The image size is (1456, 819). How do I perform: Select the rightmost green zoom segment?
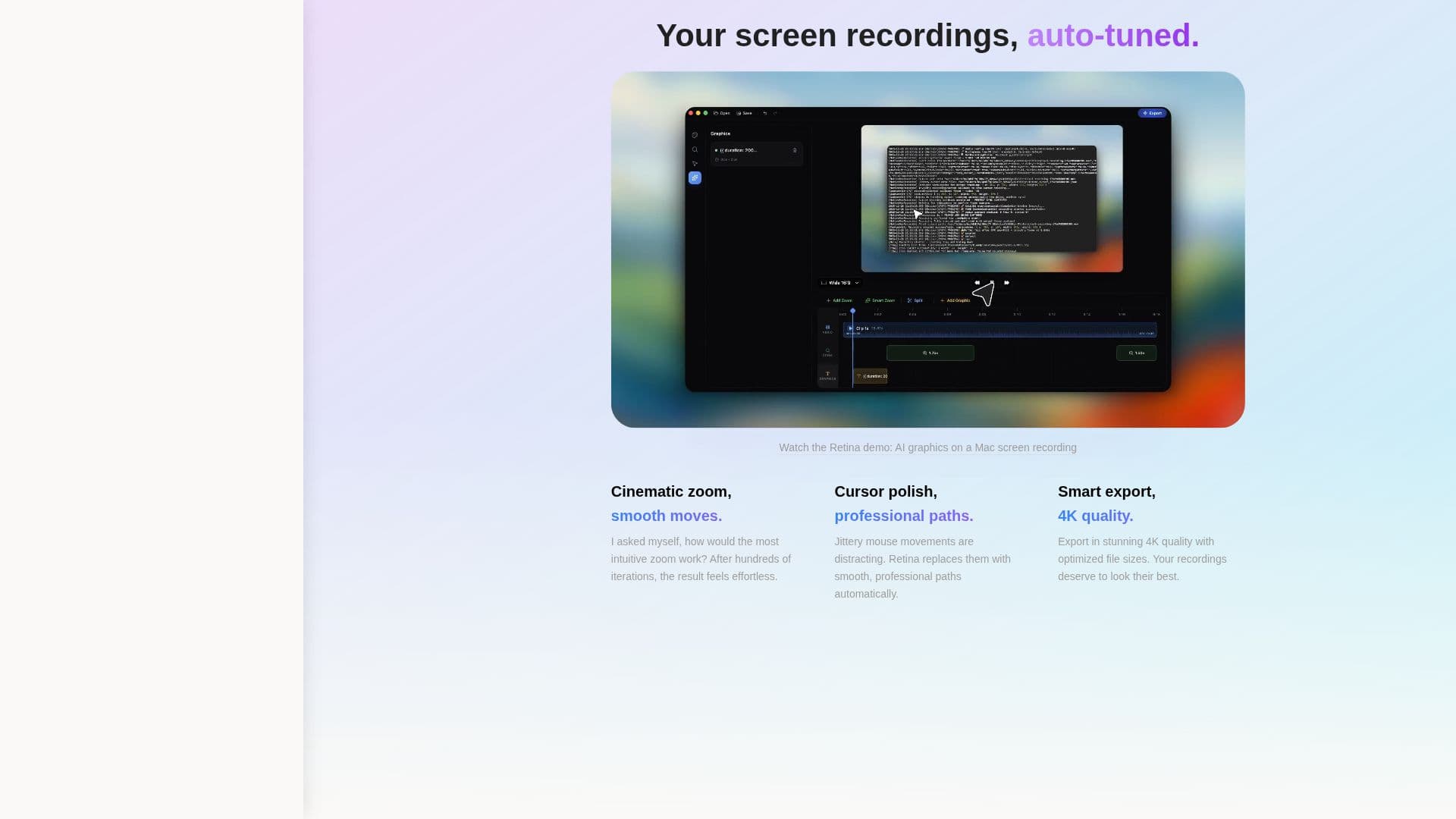point(1136,353)
